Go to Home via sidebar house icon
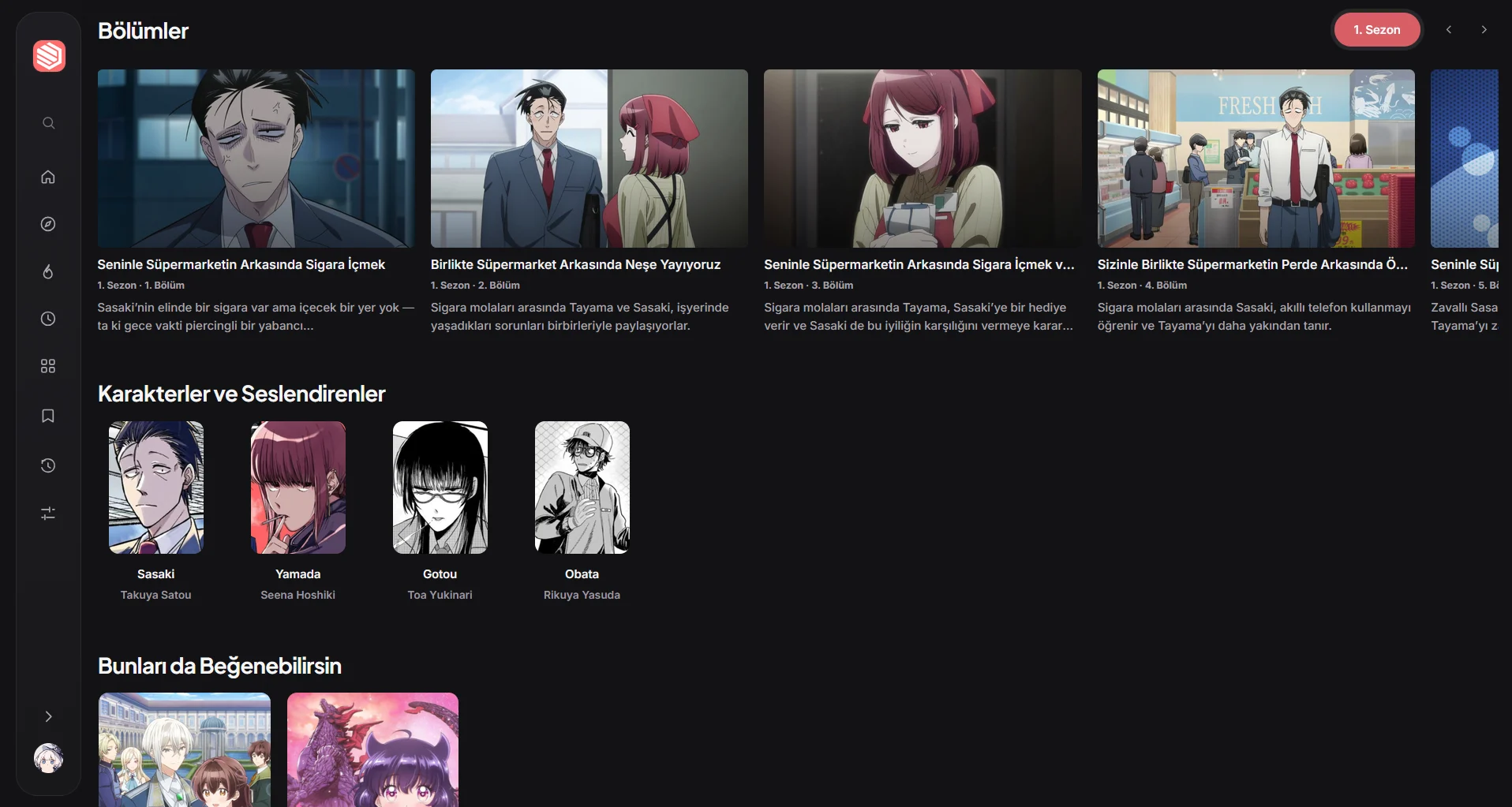This screenshot has width=1512, height=807. tap(48, 177)
